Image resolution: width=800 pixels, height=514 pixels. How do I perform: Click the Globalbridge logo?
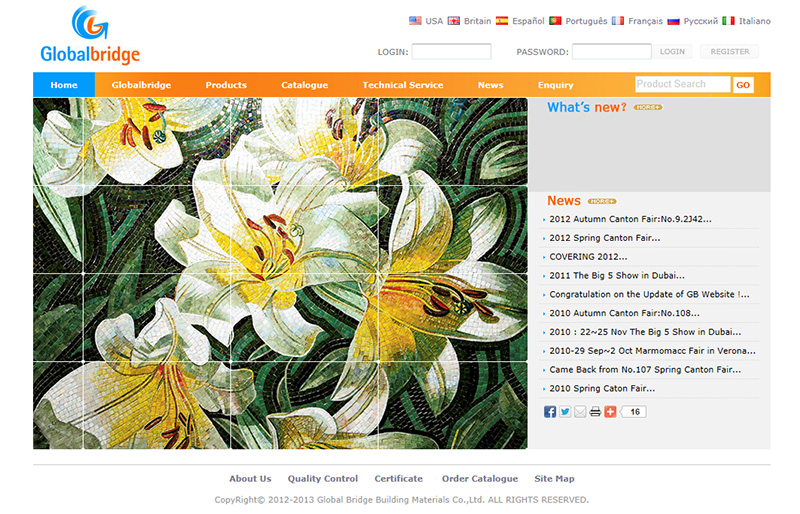[x=90, y=36]
